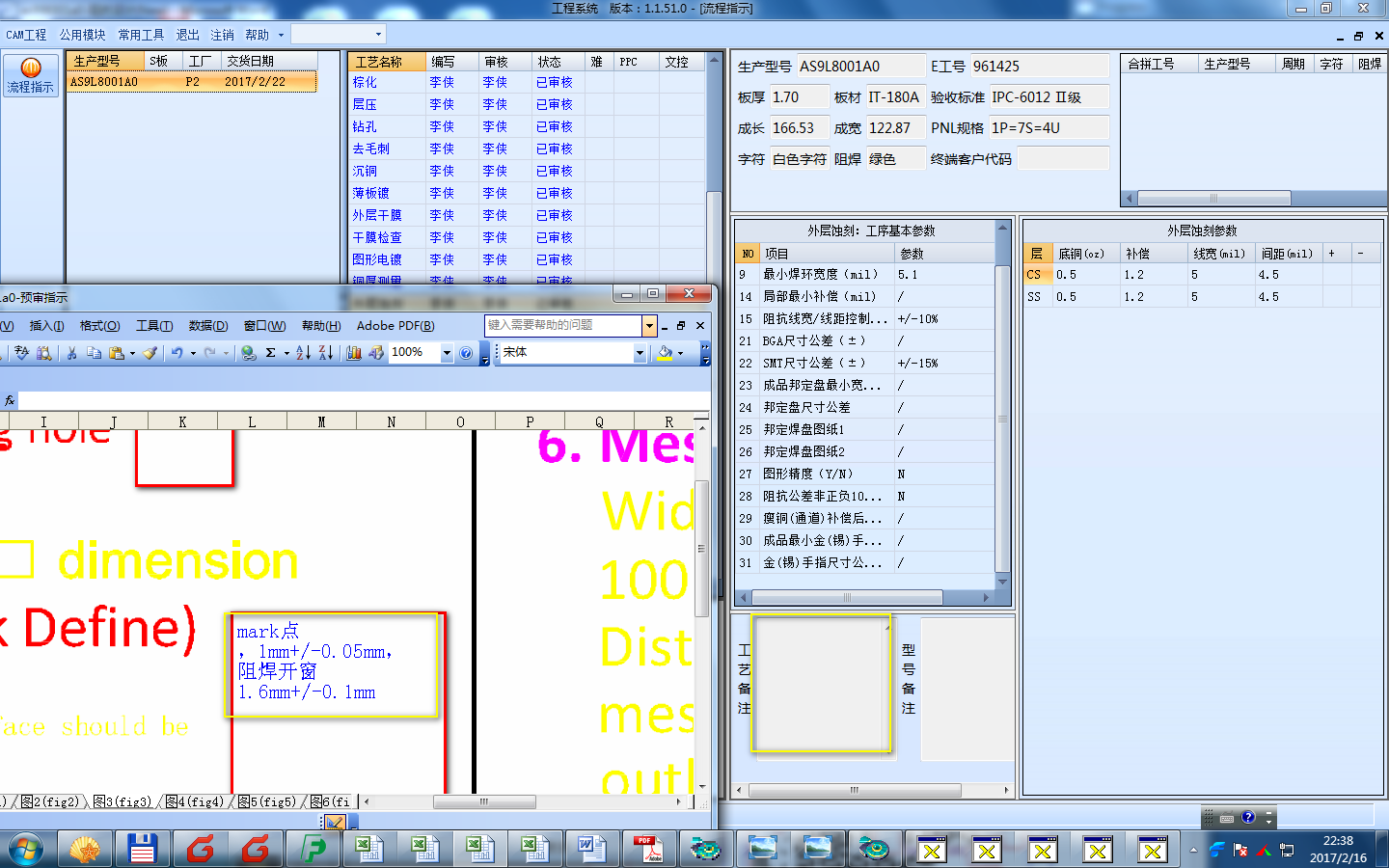Open the help question box dropdown arrow
The width and height of the screenshot is (1389, 868).
(649, 326)
